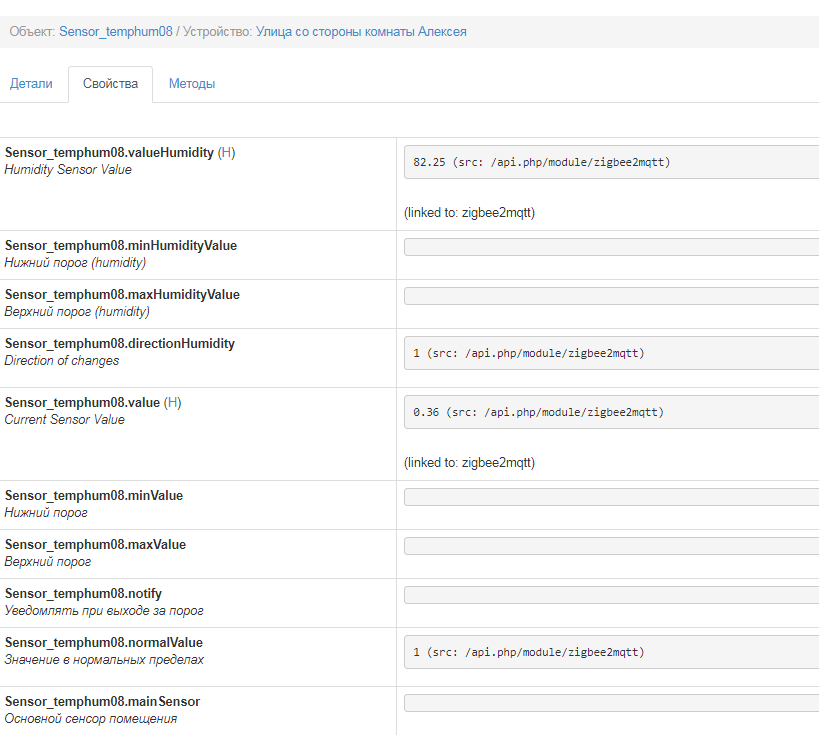The image size is (819, 735).
Task: Go to the Методы tab
Action: pyautogui.click(x=192, y=84)
